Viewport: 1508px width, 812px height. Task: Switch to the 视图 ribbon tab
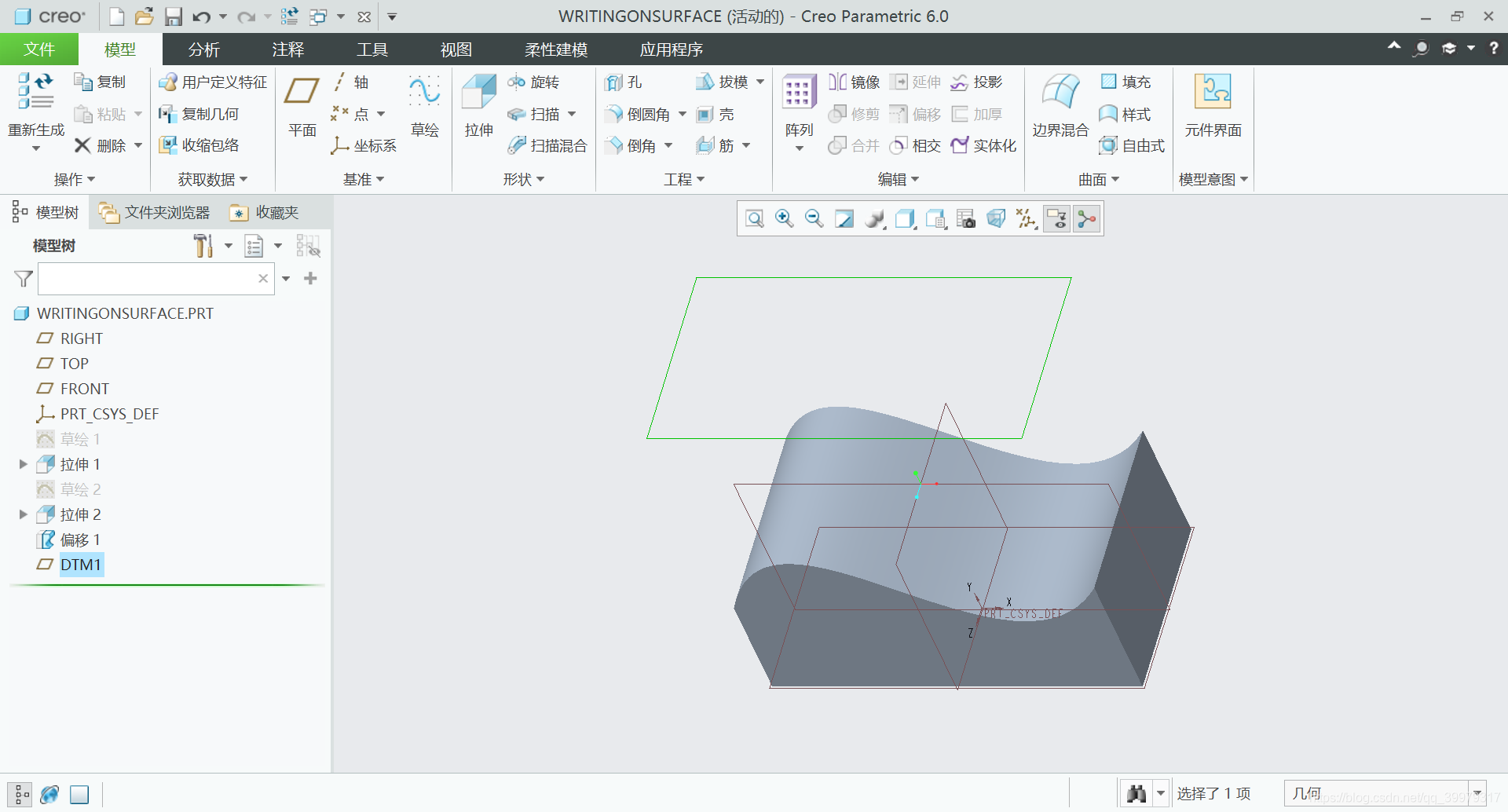click(x=456, y=49)
